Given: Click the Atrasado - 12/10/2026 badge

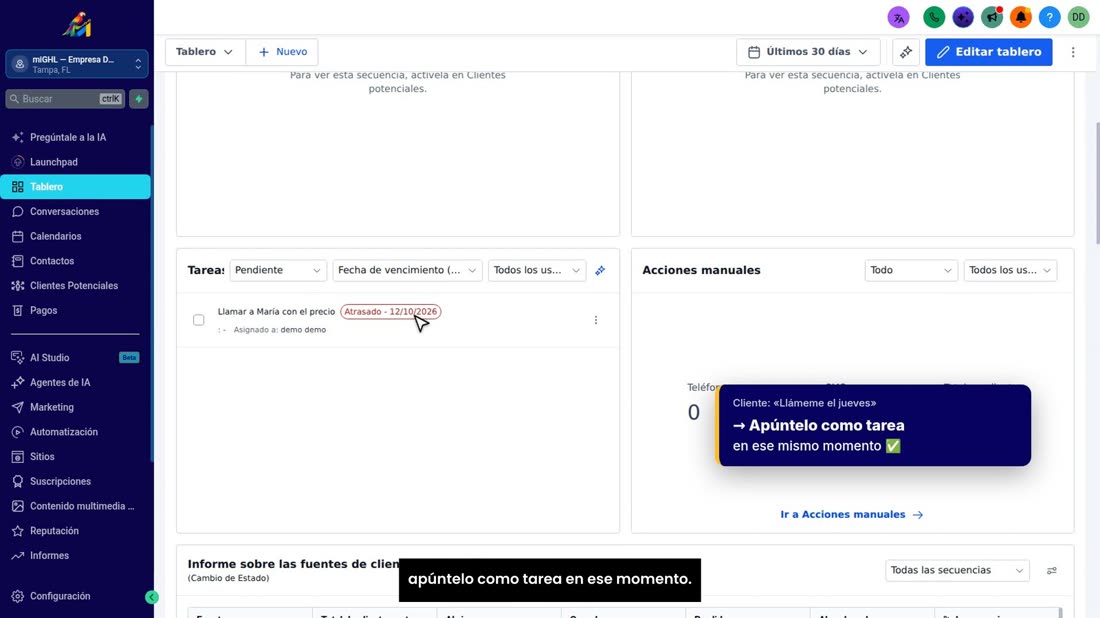Looking at the screenshot, I should click(391, 311).
